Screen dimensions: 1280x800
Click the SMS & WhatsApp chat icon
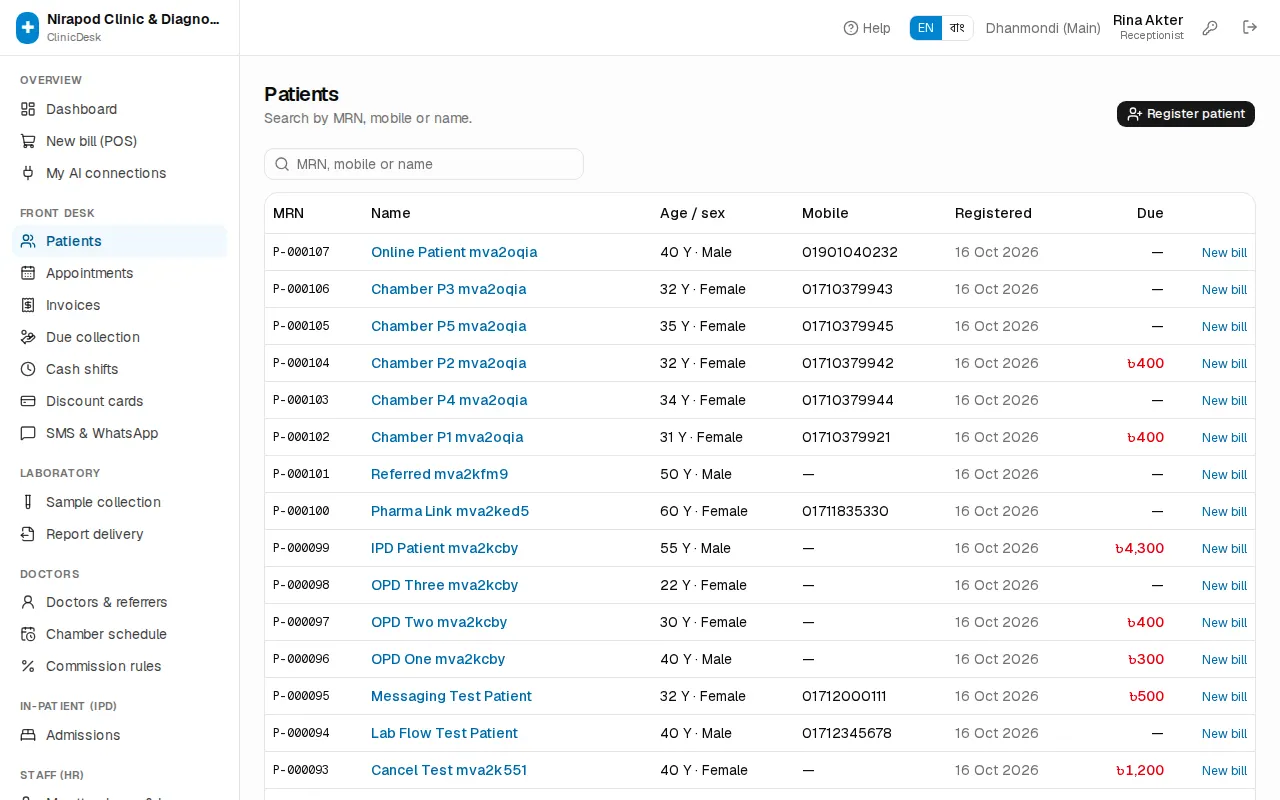coord(28,433)
